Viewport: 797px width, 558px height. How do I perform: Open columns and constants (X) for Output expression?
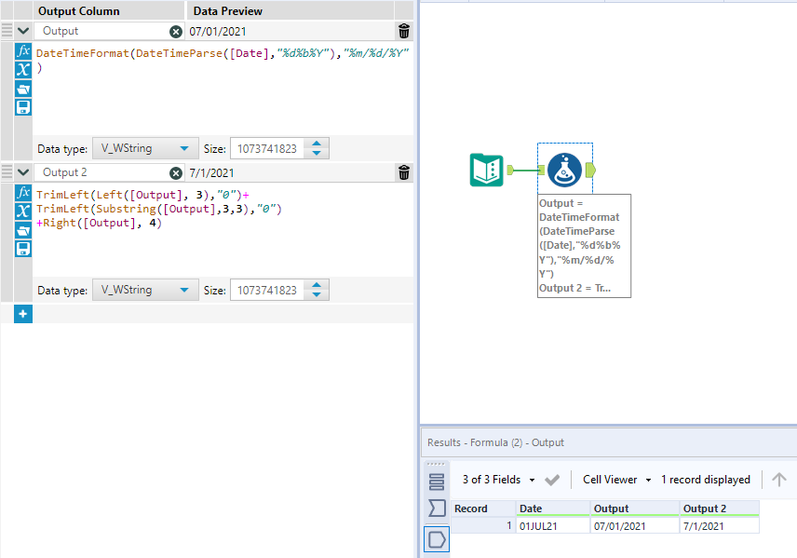pos(23,70)
